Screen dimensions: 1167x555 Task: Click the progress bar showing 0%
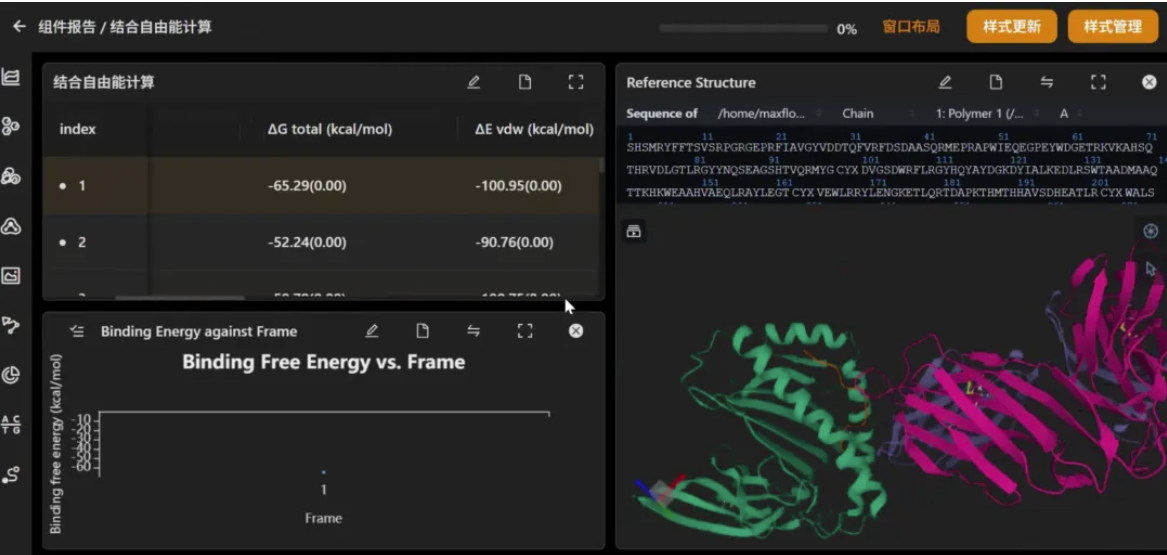coord(743,28)
